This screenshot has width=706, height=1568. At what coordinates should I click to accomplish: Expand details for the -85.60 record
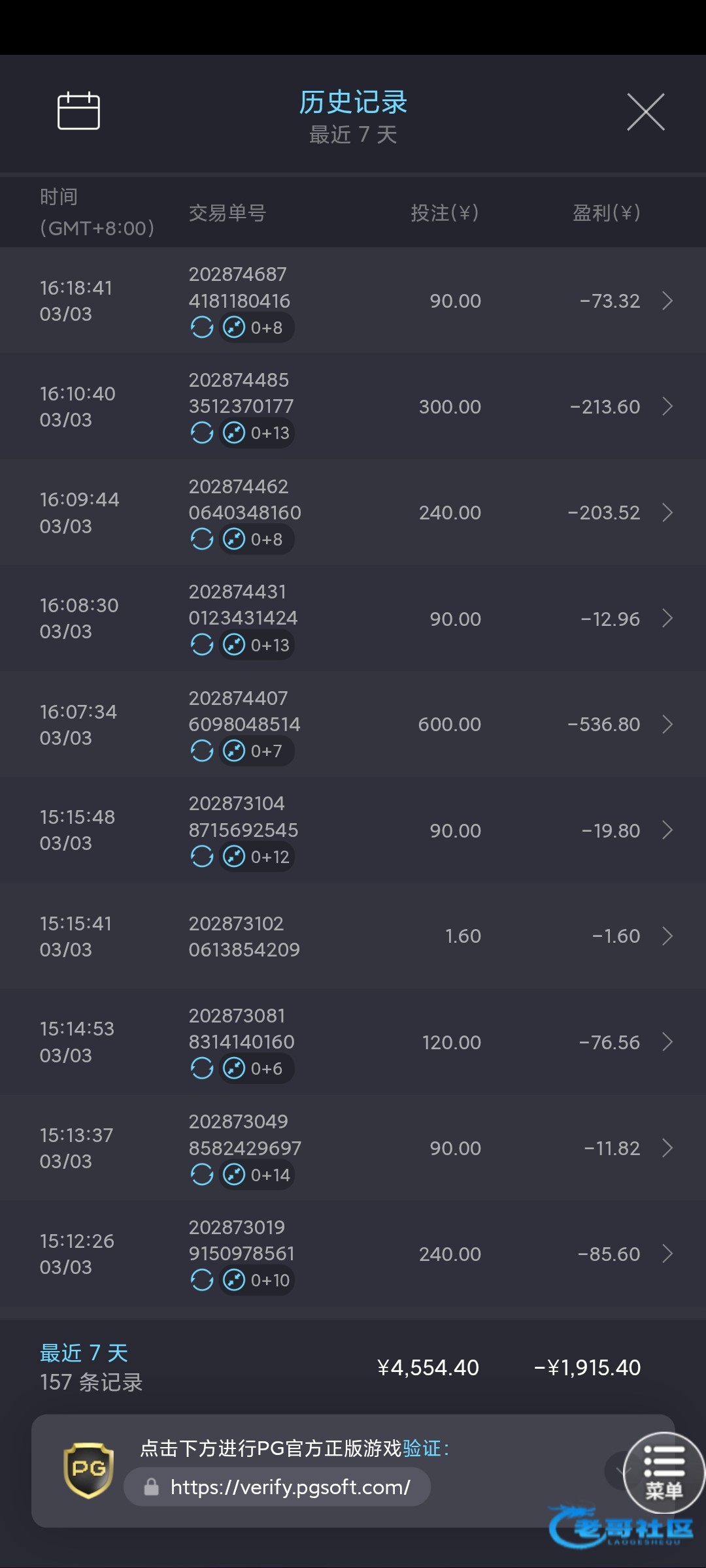click(x=667, y=1254)
